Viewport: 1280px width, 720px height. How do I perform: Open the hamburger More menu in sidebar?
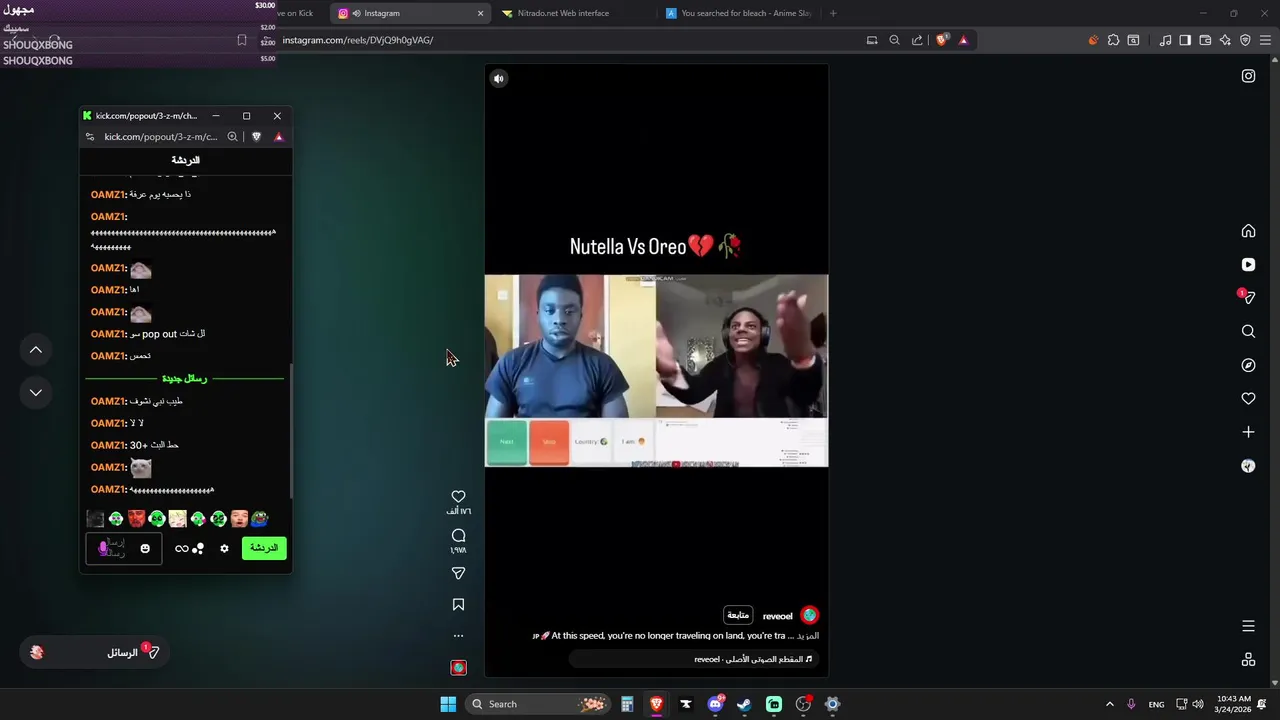1248,626
